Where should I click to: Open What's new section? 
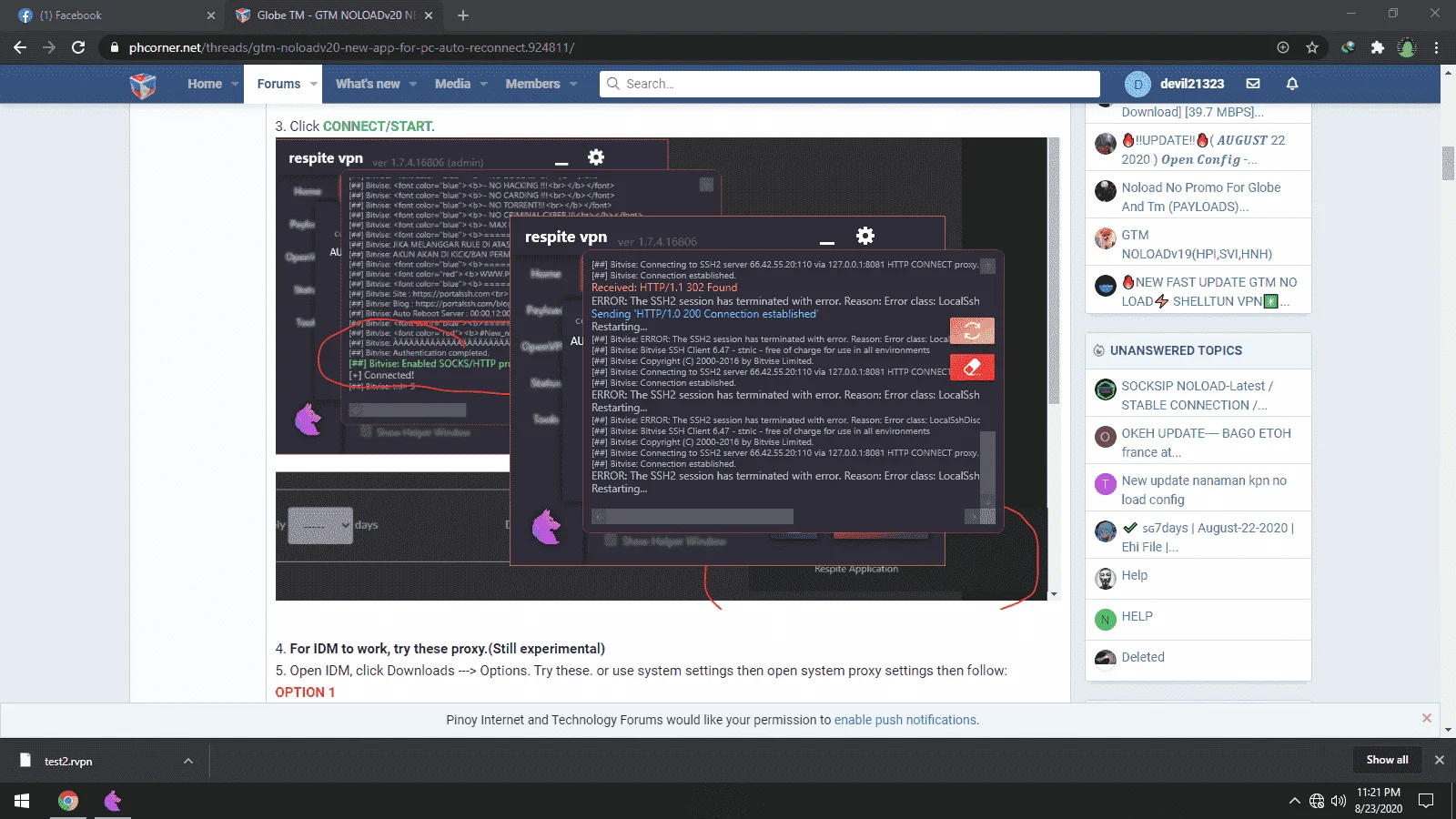368,84
